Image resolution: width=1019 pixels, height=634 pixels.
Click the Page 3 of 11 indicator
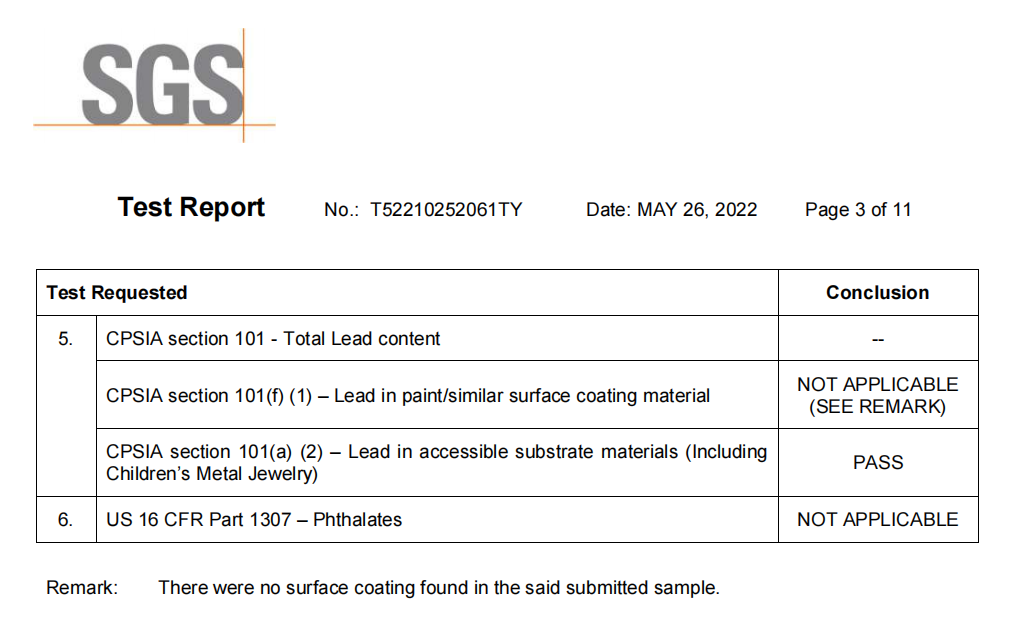pos(858,210)
